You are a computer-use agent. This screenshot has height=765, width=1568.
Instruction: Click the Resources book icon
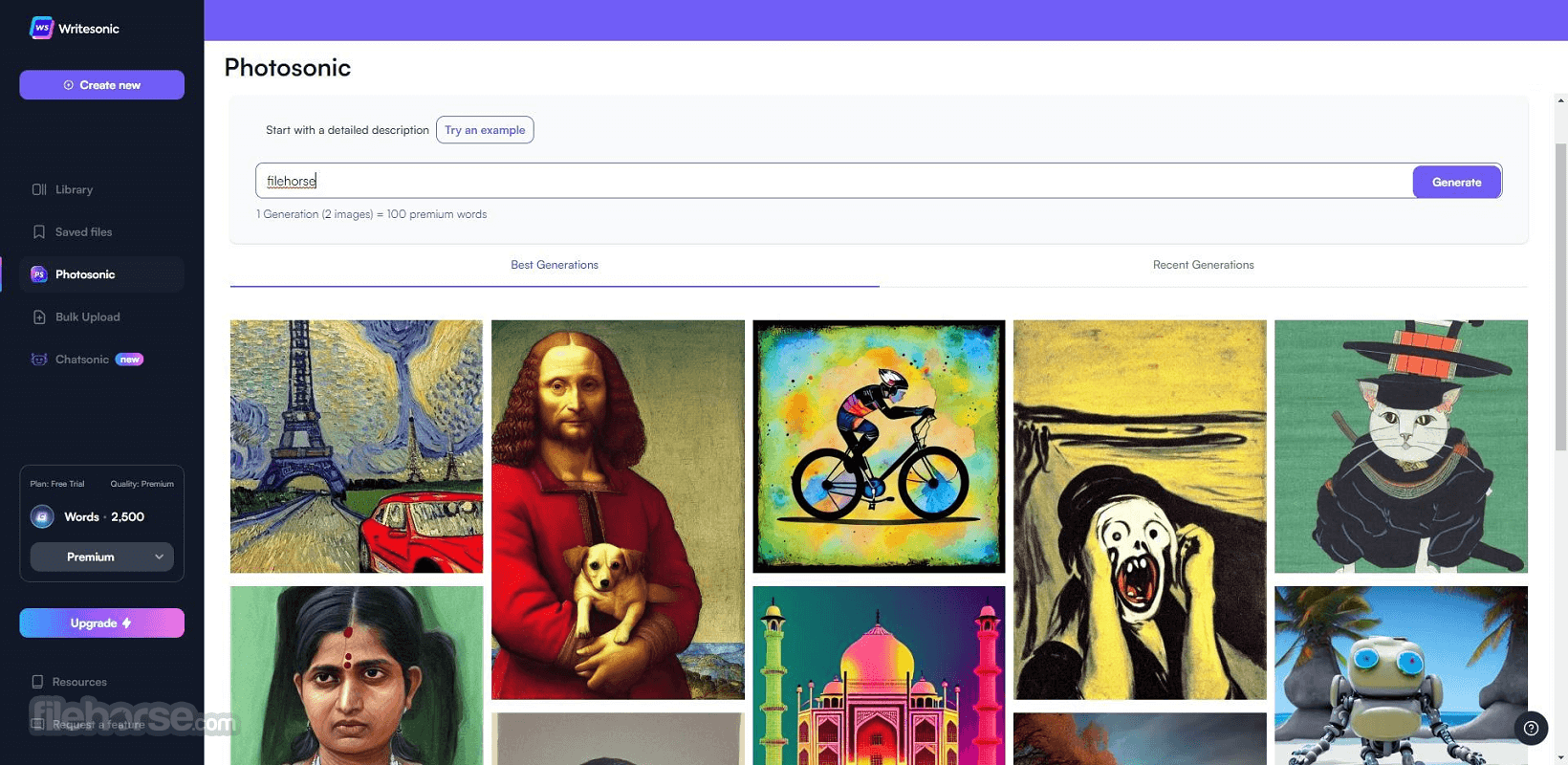37,682
